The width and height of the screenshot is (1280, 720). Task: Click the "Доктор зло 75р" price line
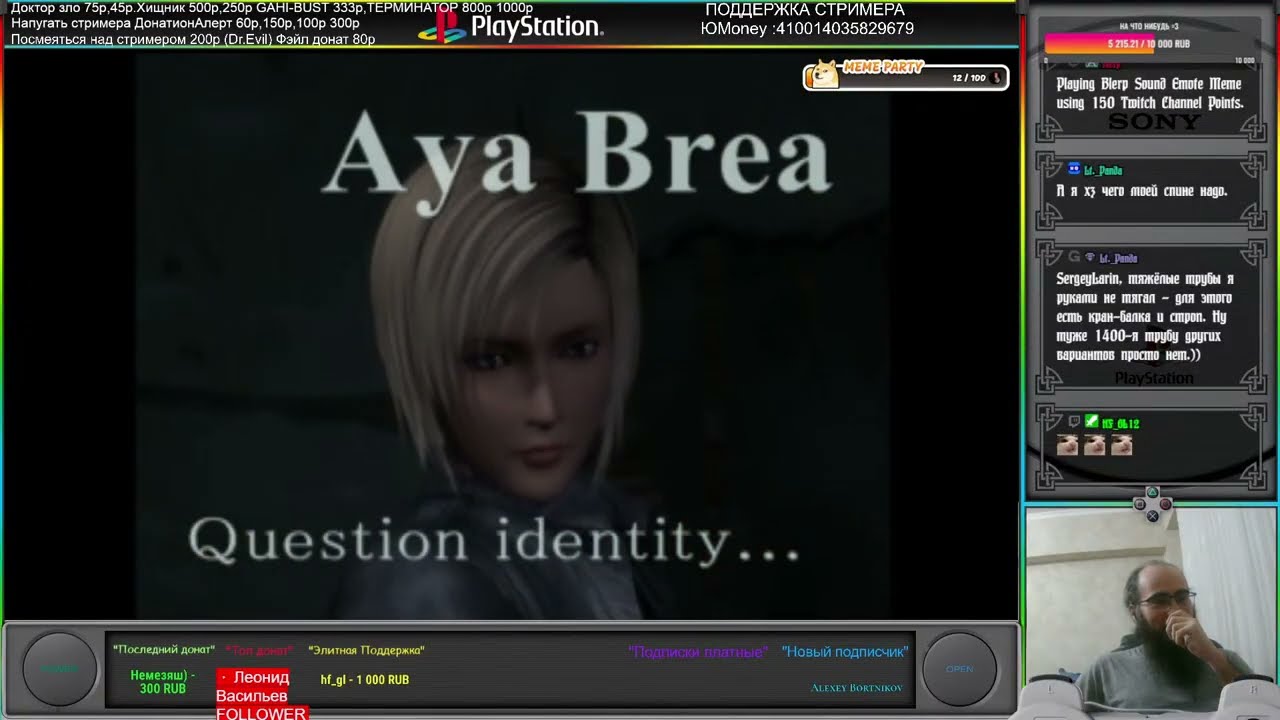(272, 7)
